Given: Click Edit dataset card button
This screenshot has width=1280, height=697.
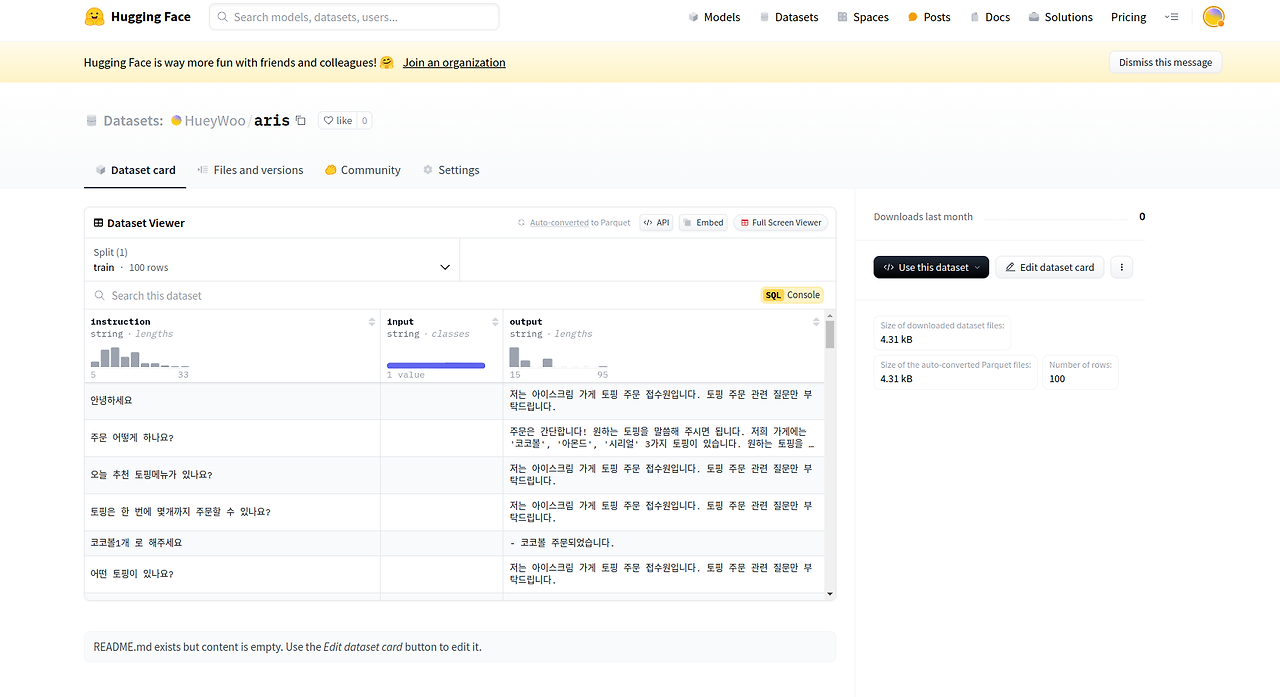Looking at the screenshot, I should [x=1050, y=267].
